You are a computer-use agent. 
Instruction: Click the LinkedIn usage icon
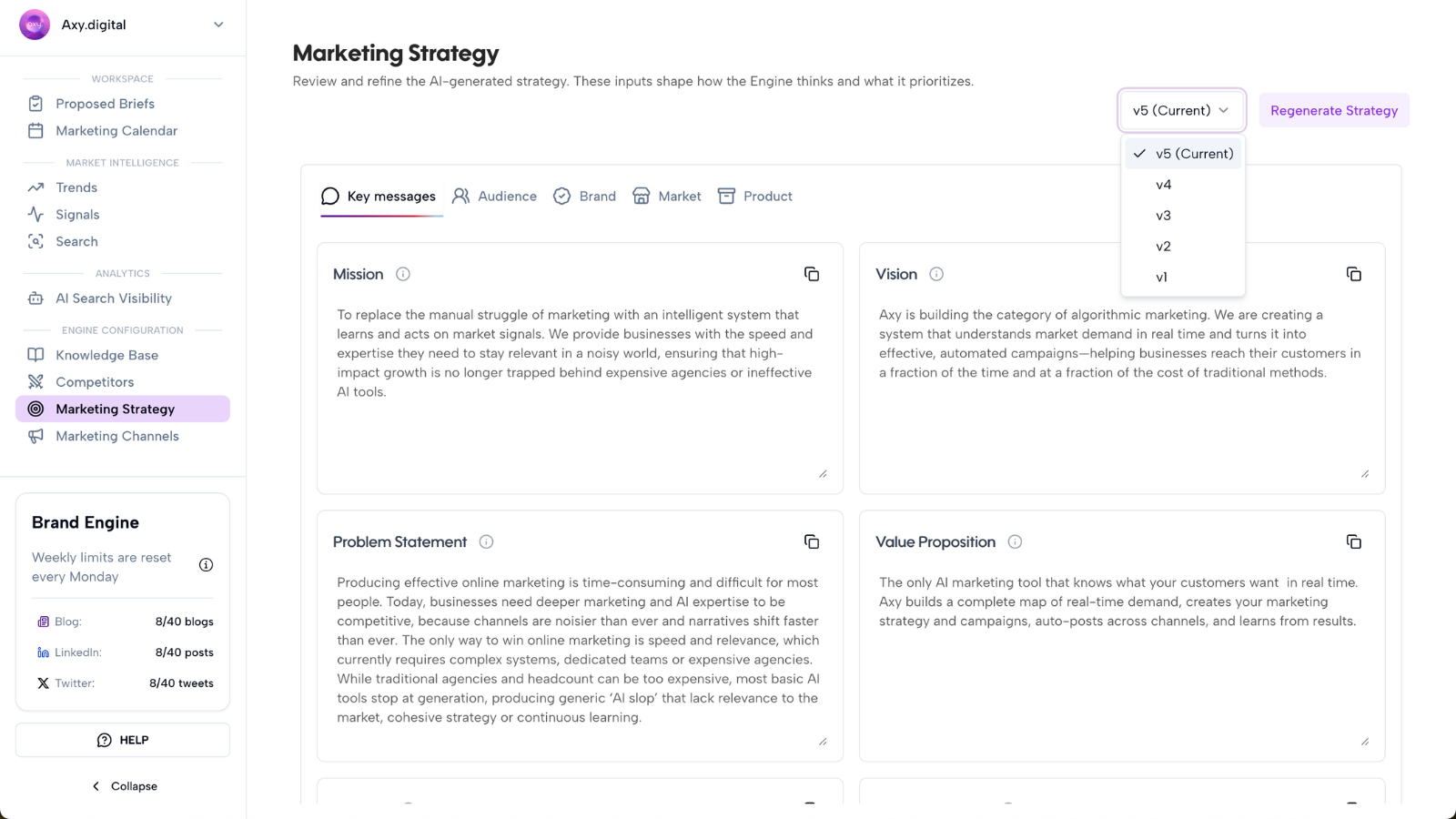(x=43, y=652)
